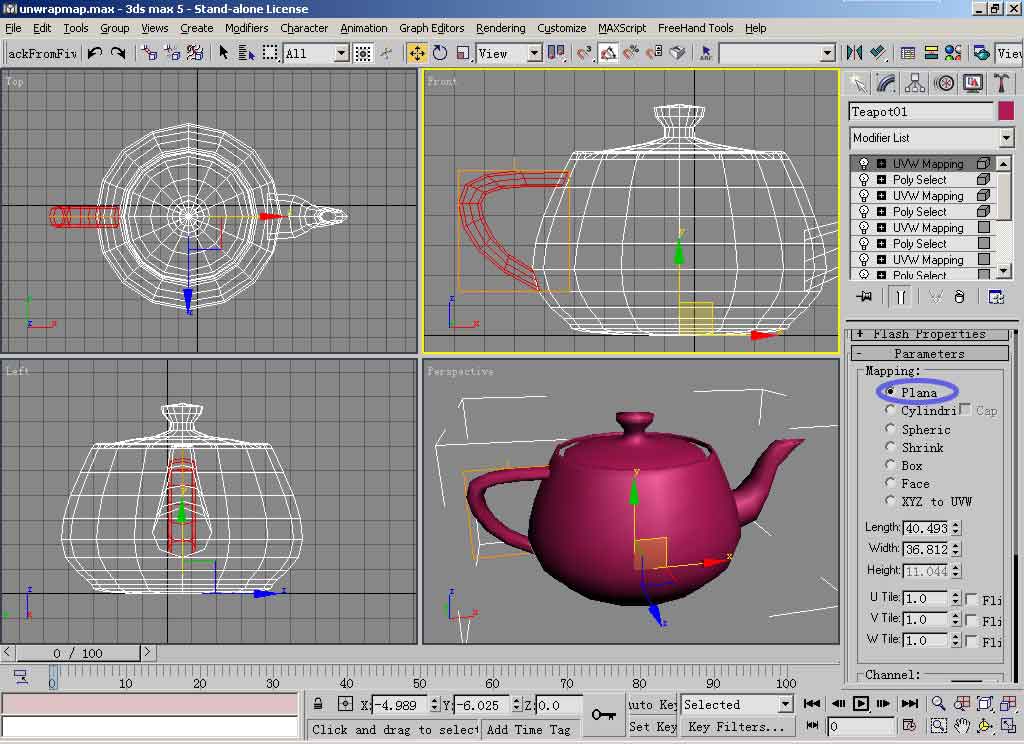The width and height of the screenshot is (1024, 744).
Task: Click the Pin Stack icon
Action: tap(864, 297)
